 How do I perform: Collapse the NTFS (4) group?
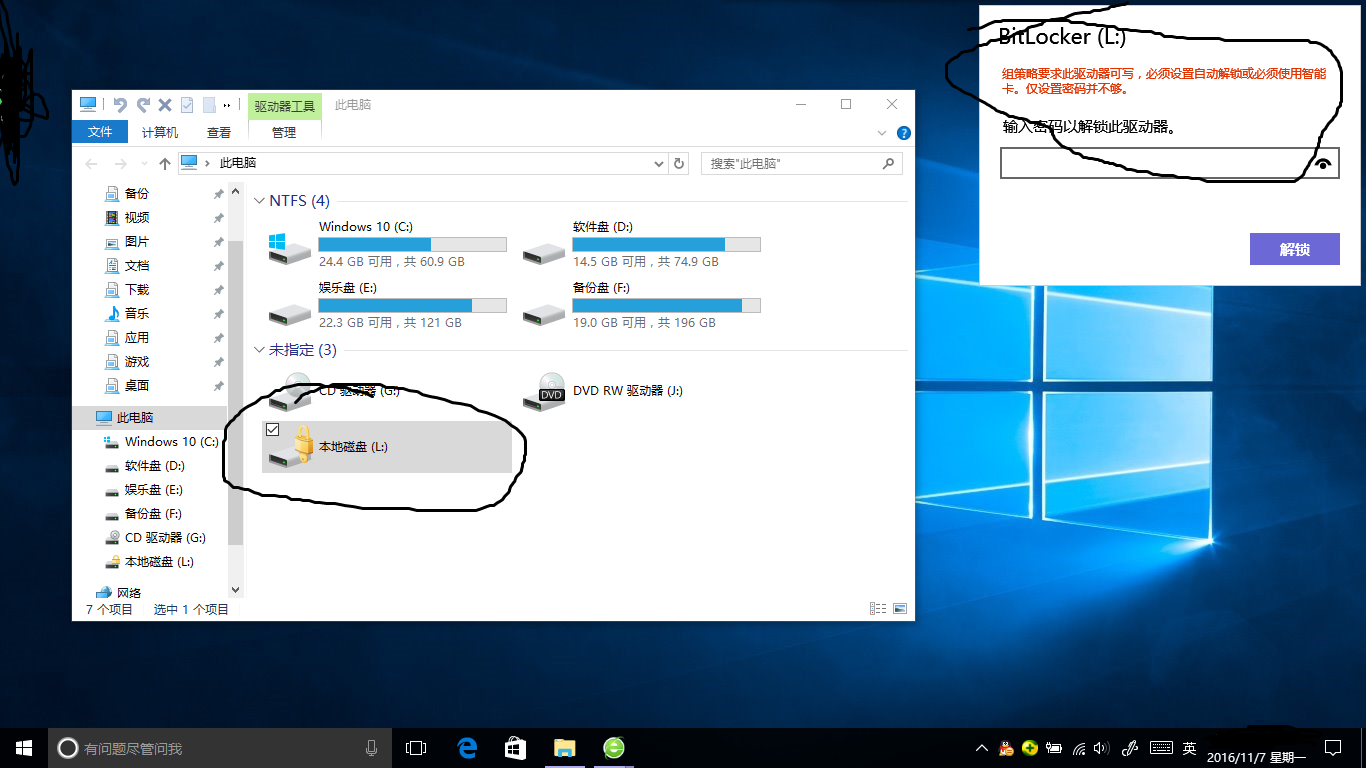[x=260, y=202]
